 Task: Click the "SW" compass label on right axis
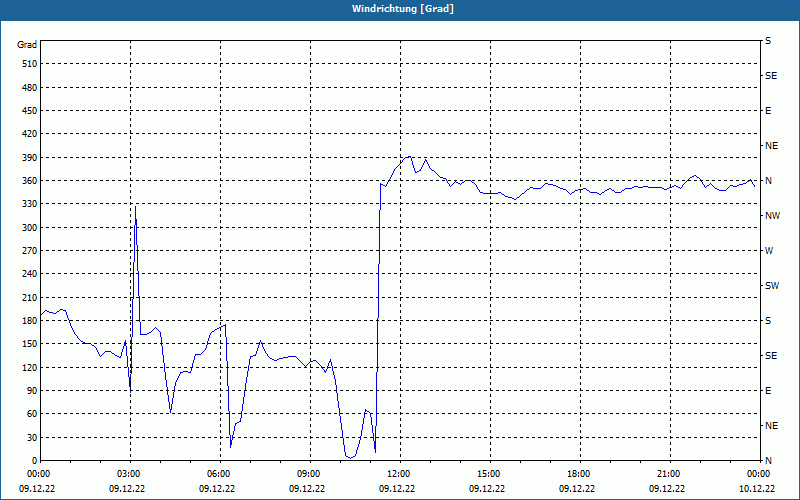click(772, 286)
